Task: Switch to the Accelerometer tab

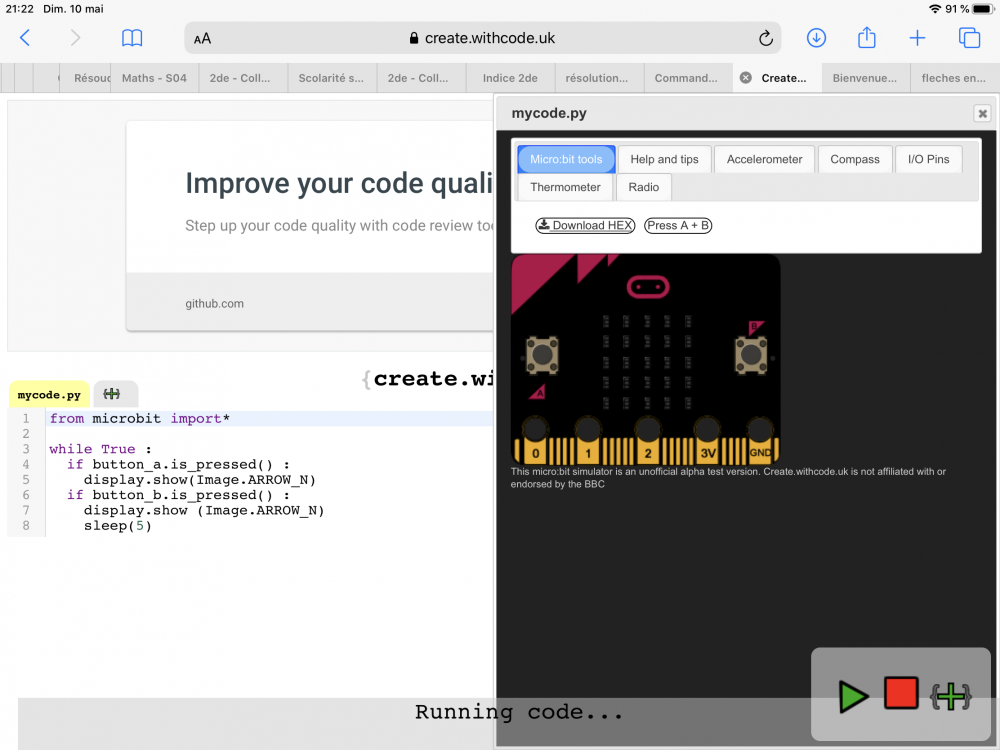Action: tap(764, 159)
